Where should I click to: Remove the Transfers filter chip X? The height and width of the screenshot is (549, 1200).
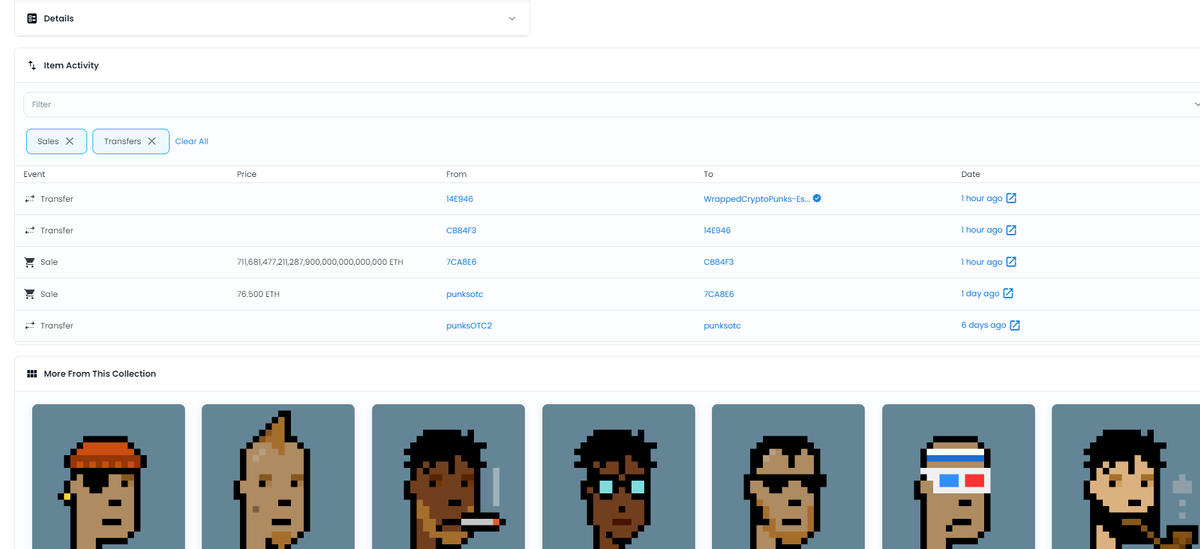pos(152,142)
